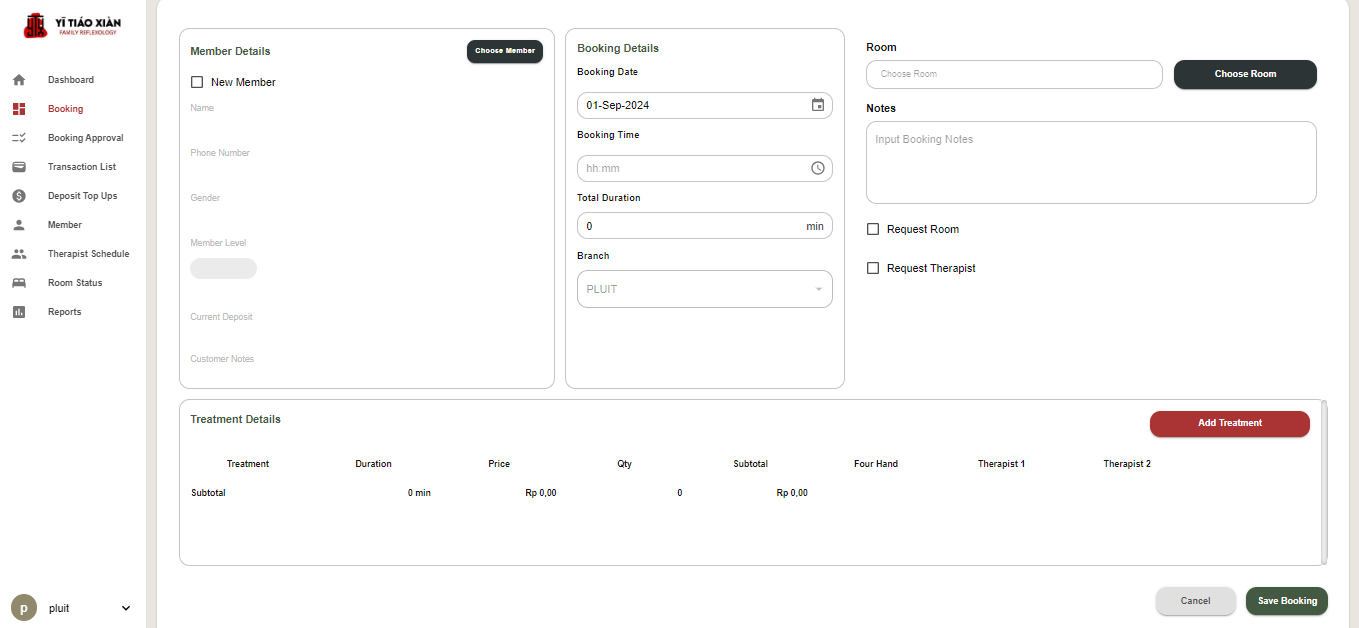Enable the Request Room checkbox
The image size is (1359, 628).
(873, 229)
